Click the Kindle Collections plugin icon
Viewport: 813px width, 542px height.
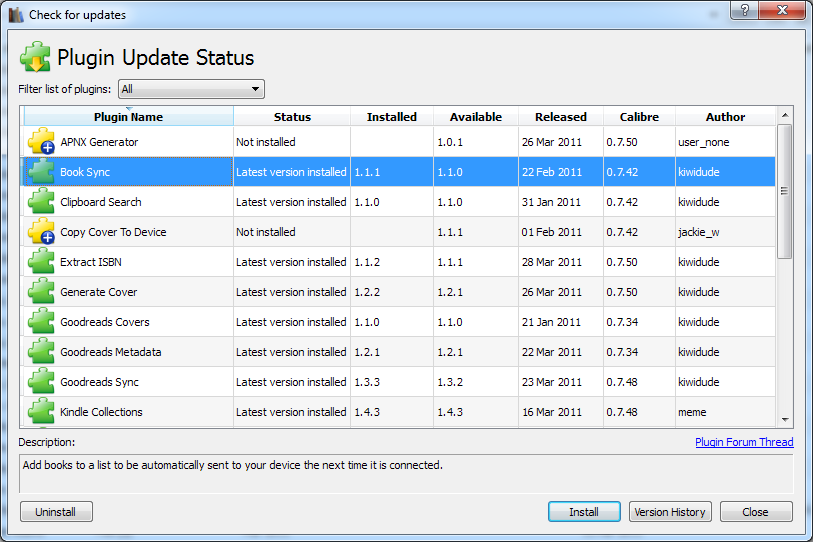[41, 412]
